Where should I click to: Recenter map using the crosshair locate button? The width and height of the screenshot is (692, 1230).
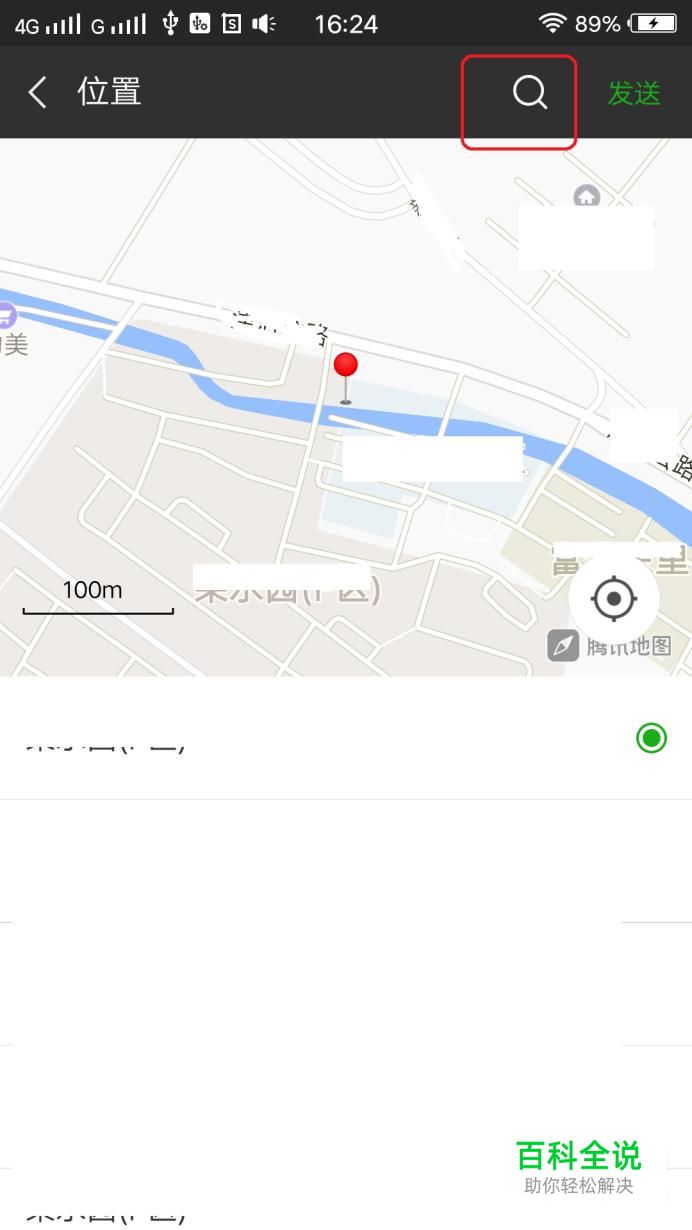tap(614, 599)
